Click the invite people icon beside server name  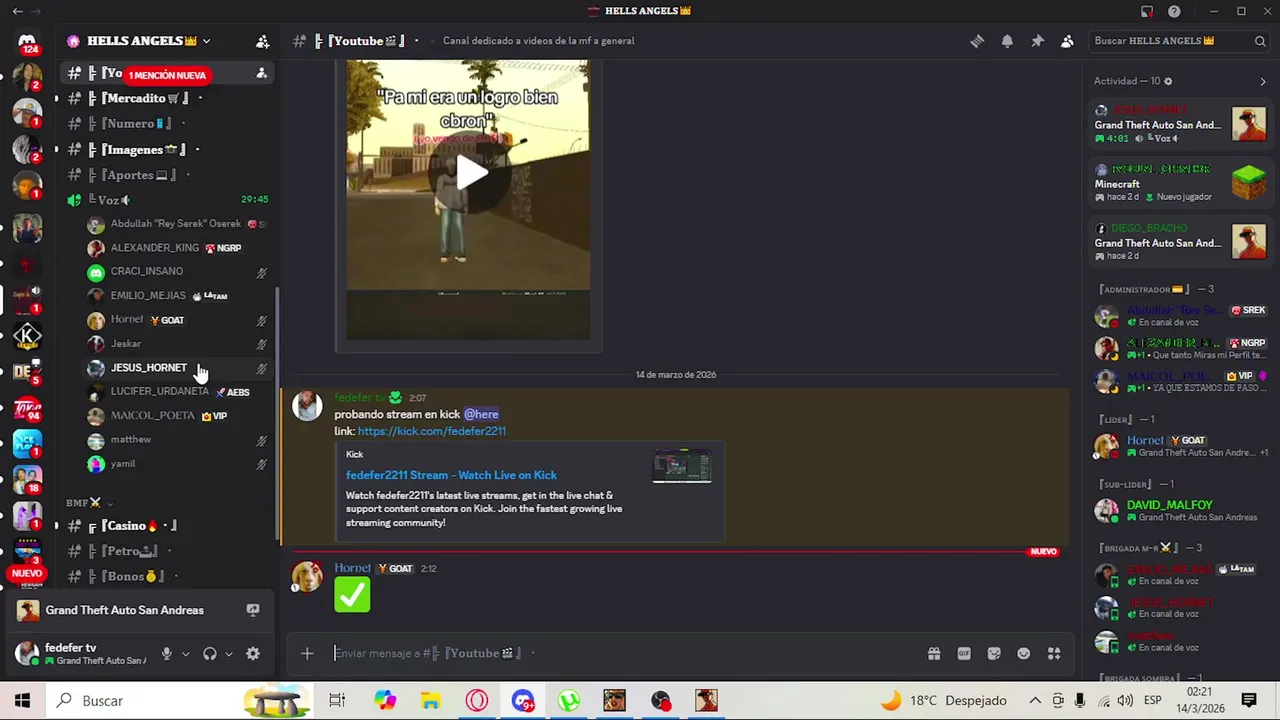click(262, 41)
